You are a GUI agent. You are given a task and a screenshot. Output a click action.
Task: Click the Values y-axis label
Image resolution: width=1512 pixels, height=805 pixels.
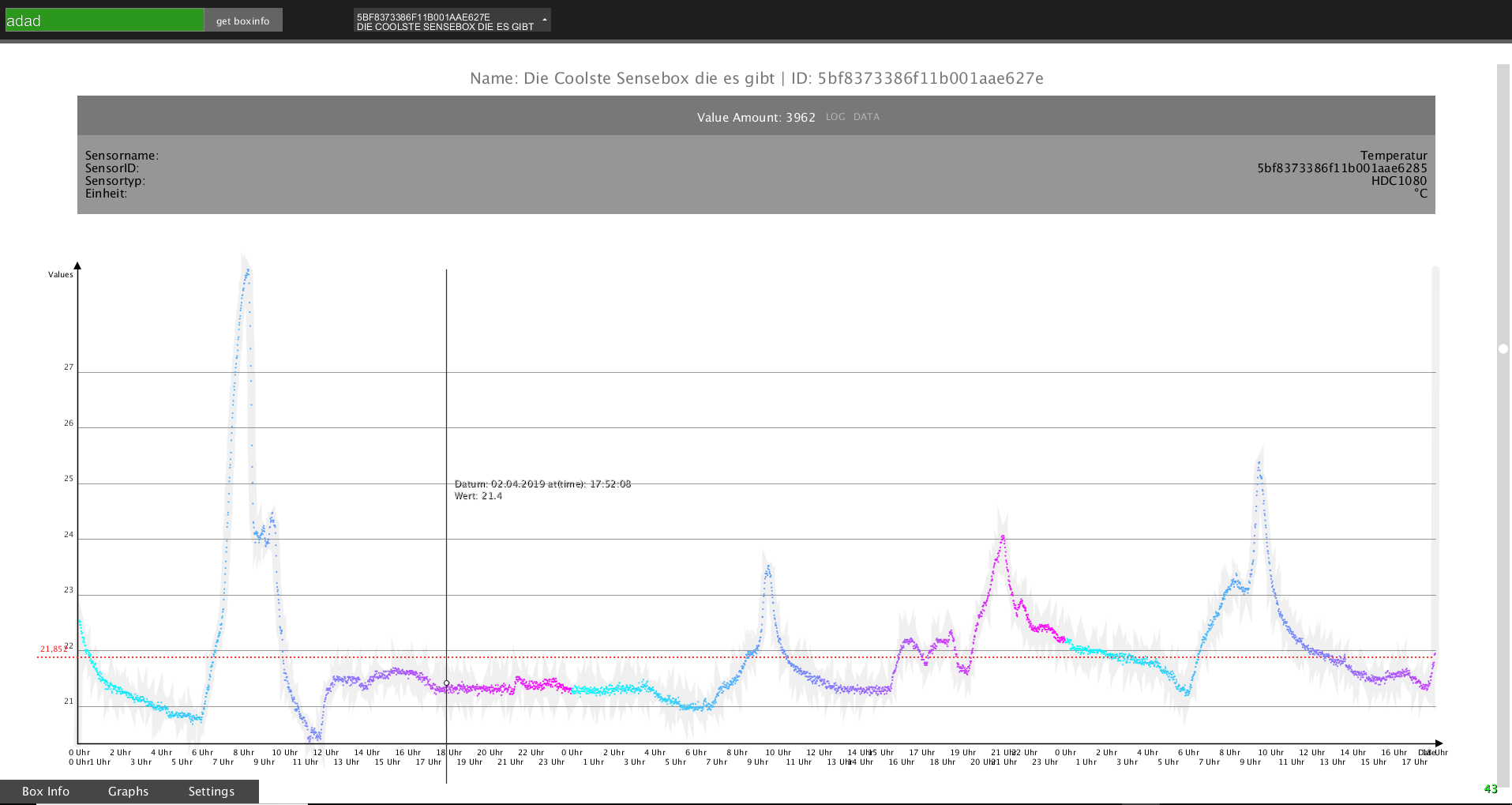(x=61, y=275)
